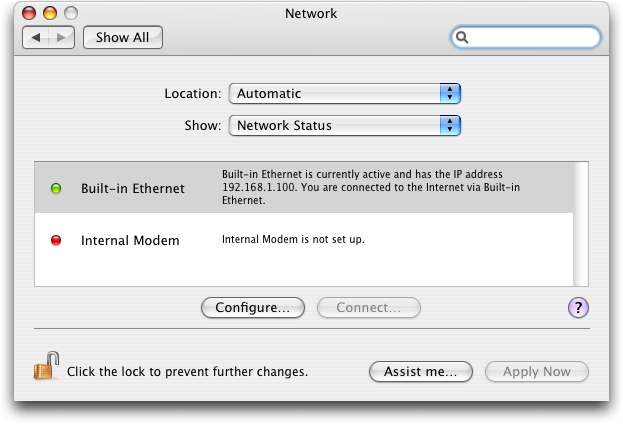Click the Ethernet IP address description text
623x424 pixels.
(x=371, y=187)
